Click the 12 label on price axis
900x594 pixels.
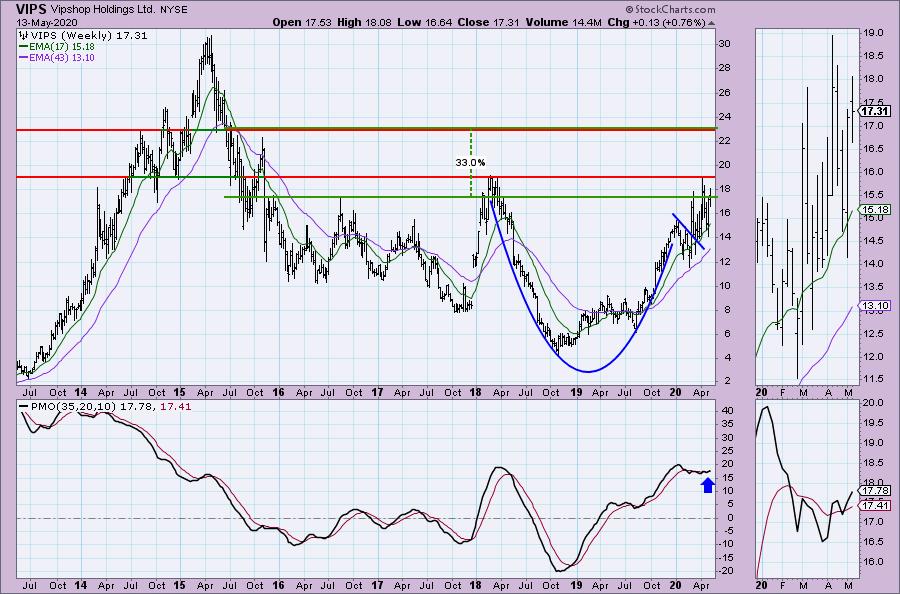(724, 262)
